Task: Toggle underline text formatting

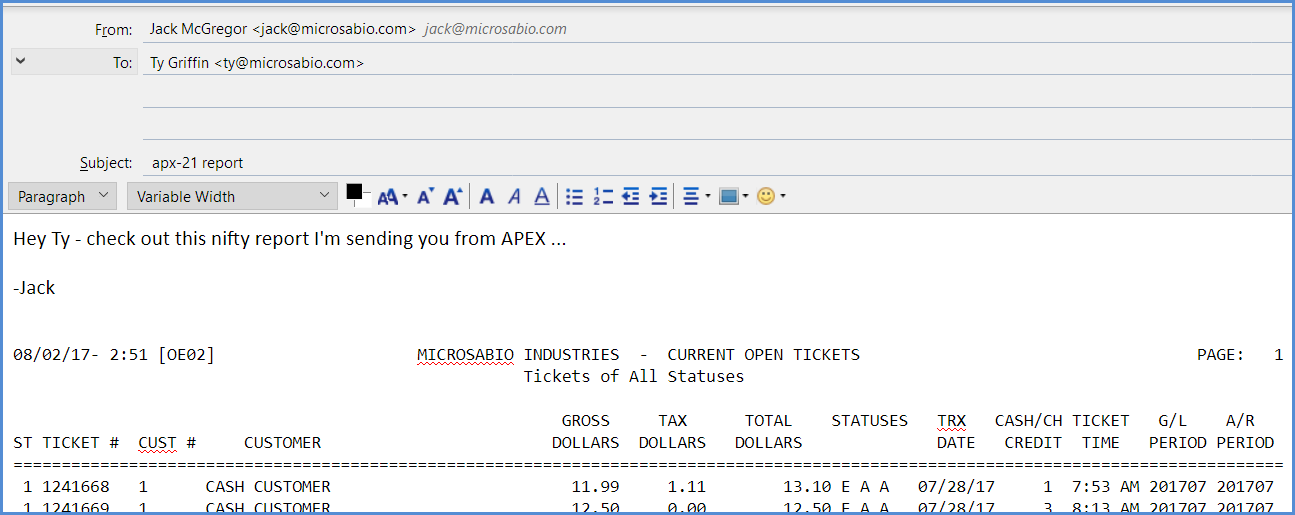Action: (x=541, y=197)
